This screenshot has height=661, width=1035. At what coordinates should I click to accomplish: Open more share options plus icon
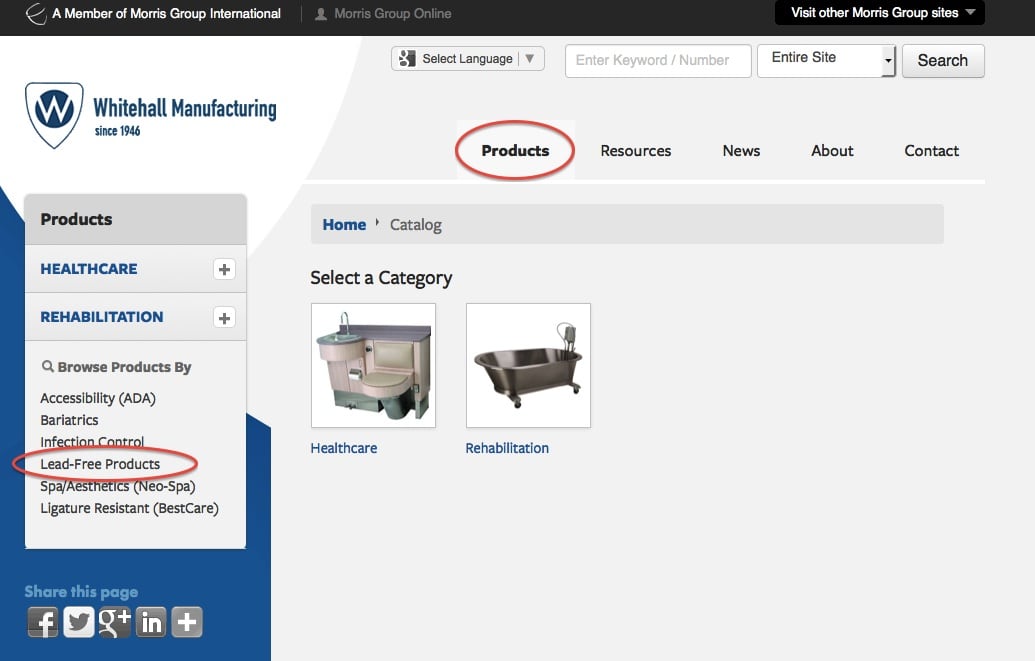point(187,622)
